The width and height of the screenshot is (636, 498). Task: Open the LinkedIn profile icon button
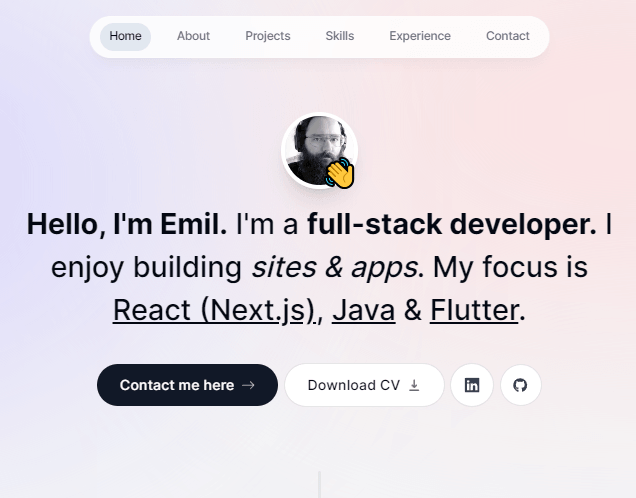(472, 385)
